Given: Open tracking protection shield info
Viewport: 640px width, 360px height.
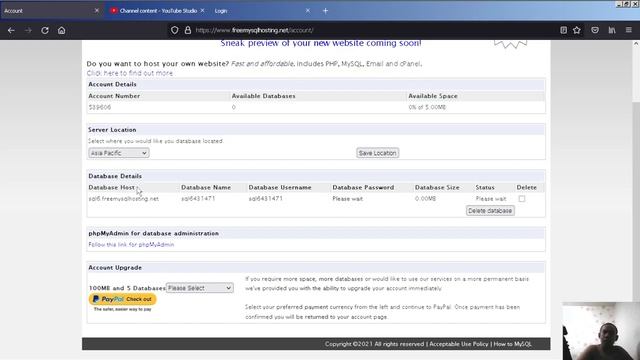Looking at the screenshot, I should pyautogui.click(x=175, y=30).
